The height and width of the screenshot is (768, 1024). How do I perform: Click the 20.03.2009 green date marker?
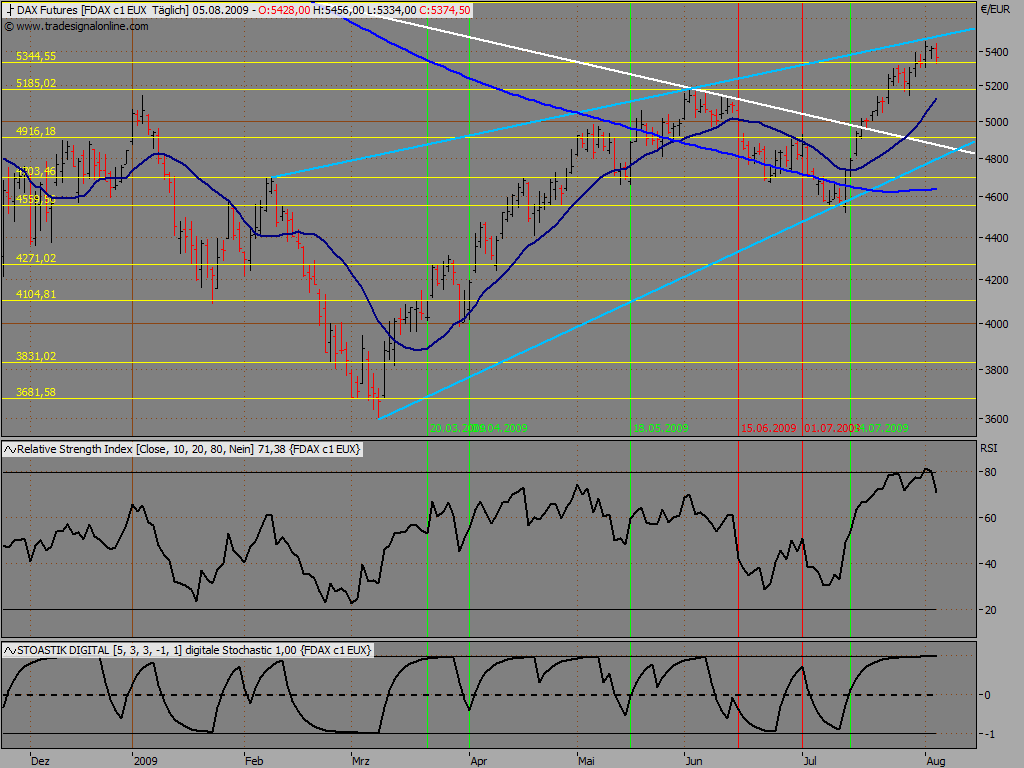[x=456, y=428]
